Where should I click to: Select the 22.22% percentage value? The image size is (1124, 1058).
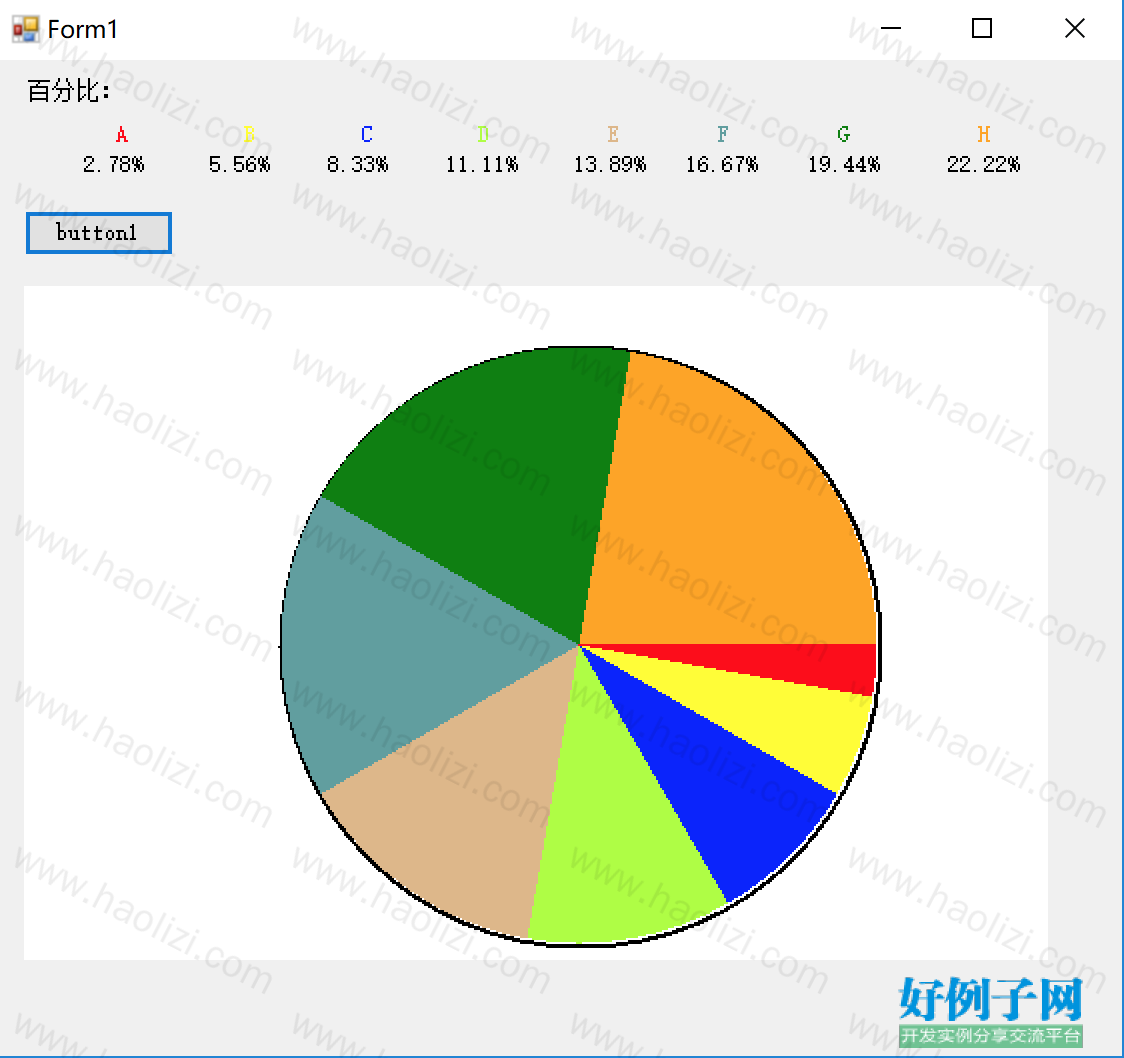pos(984,165)
